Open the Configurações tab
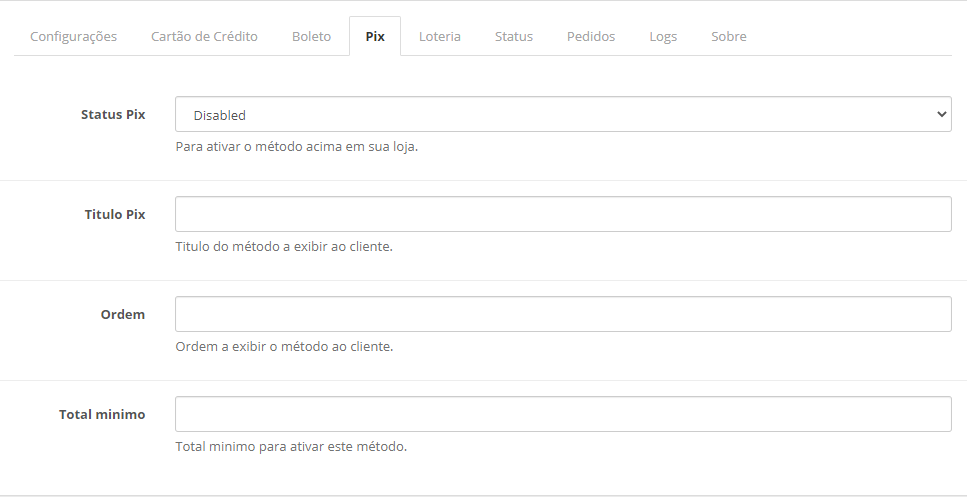967x497 pixels. [73, 36]
